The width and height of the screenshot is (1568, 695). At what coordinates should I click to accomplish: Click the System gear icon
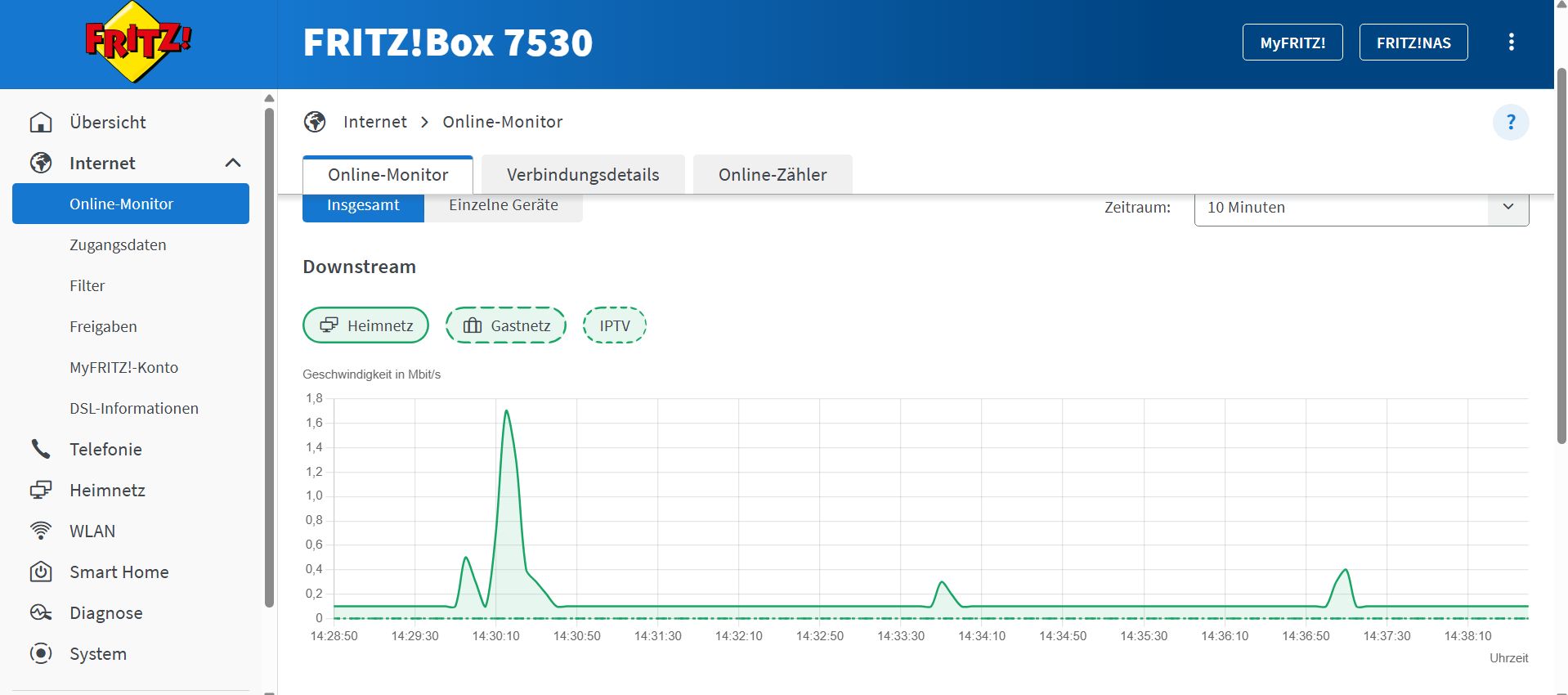pos(41,653)
